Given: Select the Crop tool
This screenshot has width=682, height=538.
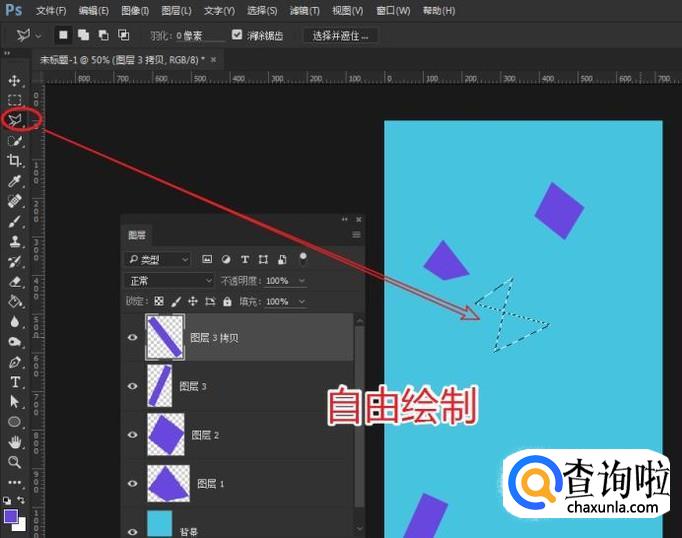Looking at the screenshot, I should [15, 161].
